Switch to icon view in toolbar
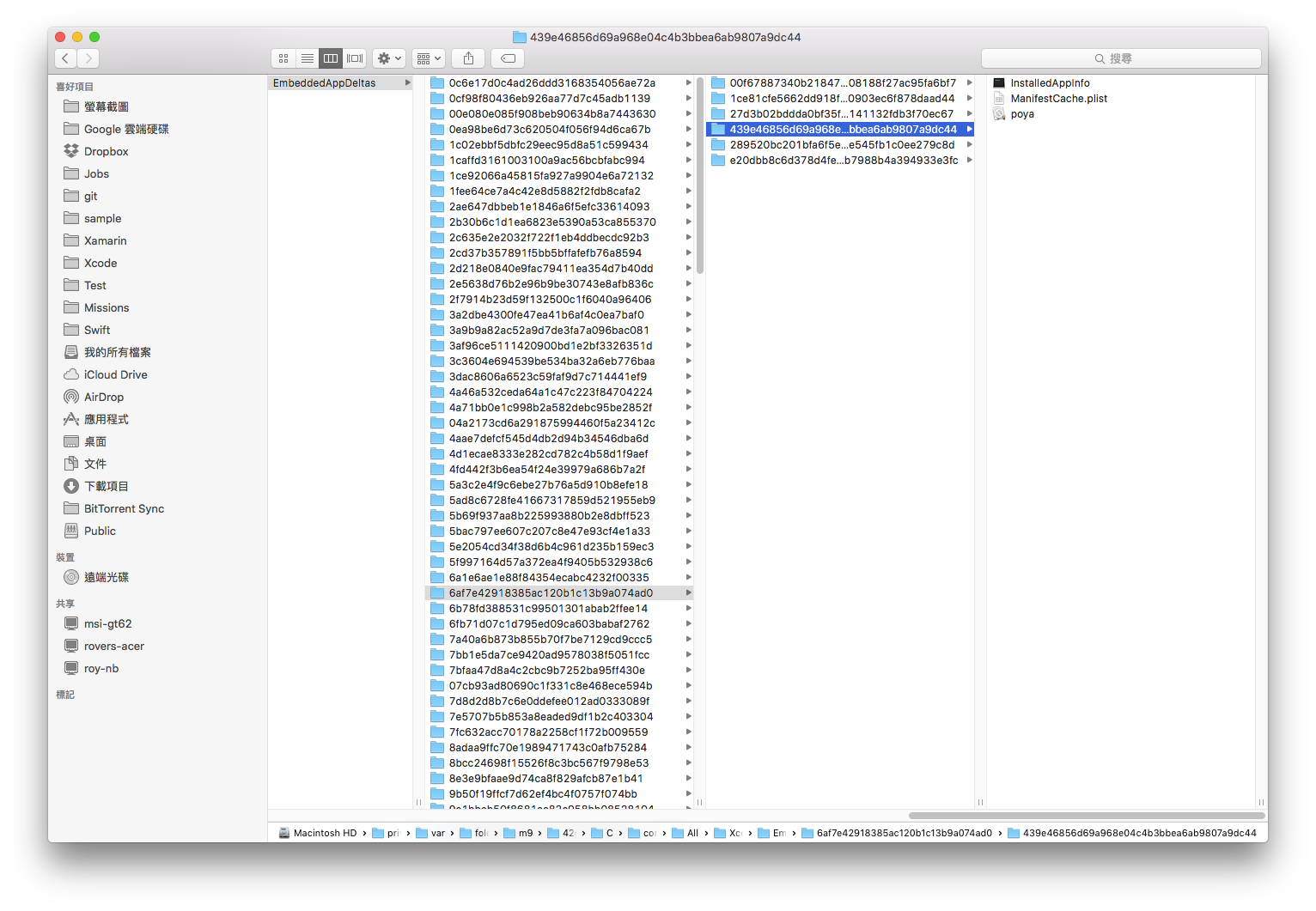This screenshot has width=1316, height=911. pos(283,58)
